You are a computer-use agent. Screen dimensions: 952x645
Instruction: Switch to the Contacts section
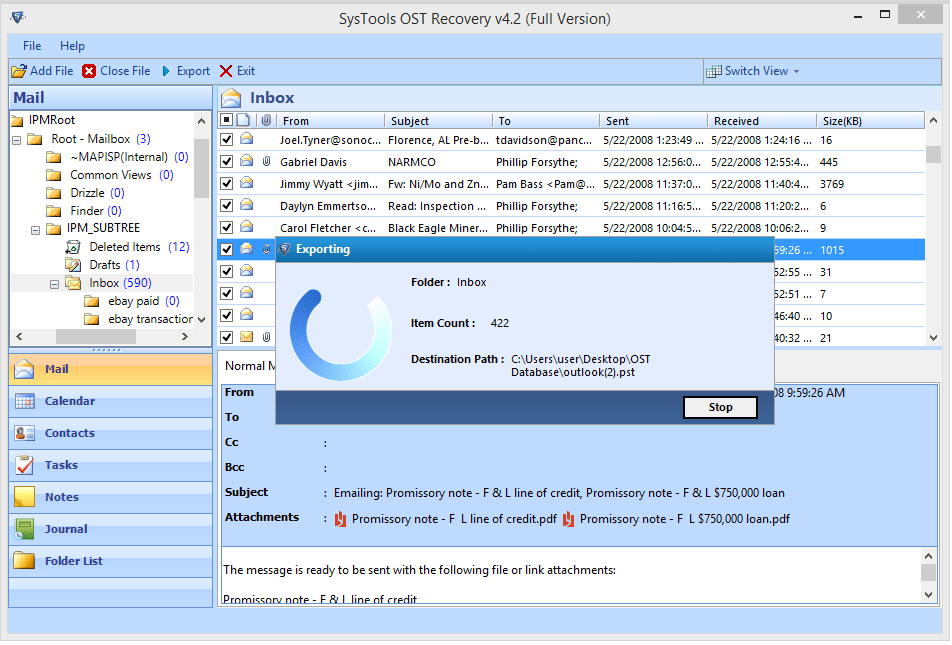(110, 434)
